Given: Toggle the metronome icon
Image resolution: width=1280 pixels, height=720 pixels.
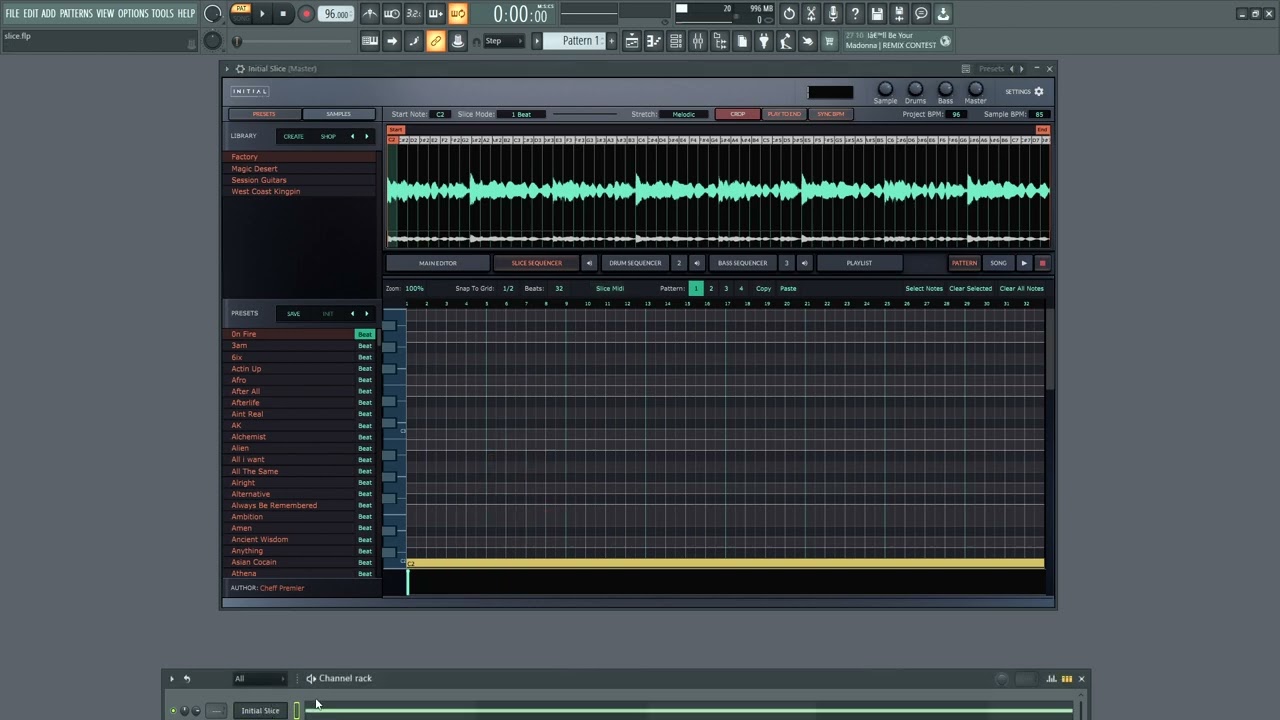Looking at the screenshot, I should 370,14.
